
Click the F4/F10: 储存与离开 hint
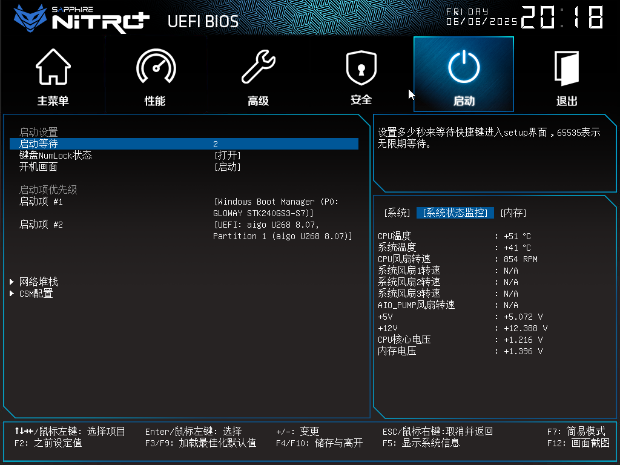pyautogui.click(x=319, y=443)
